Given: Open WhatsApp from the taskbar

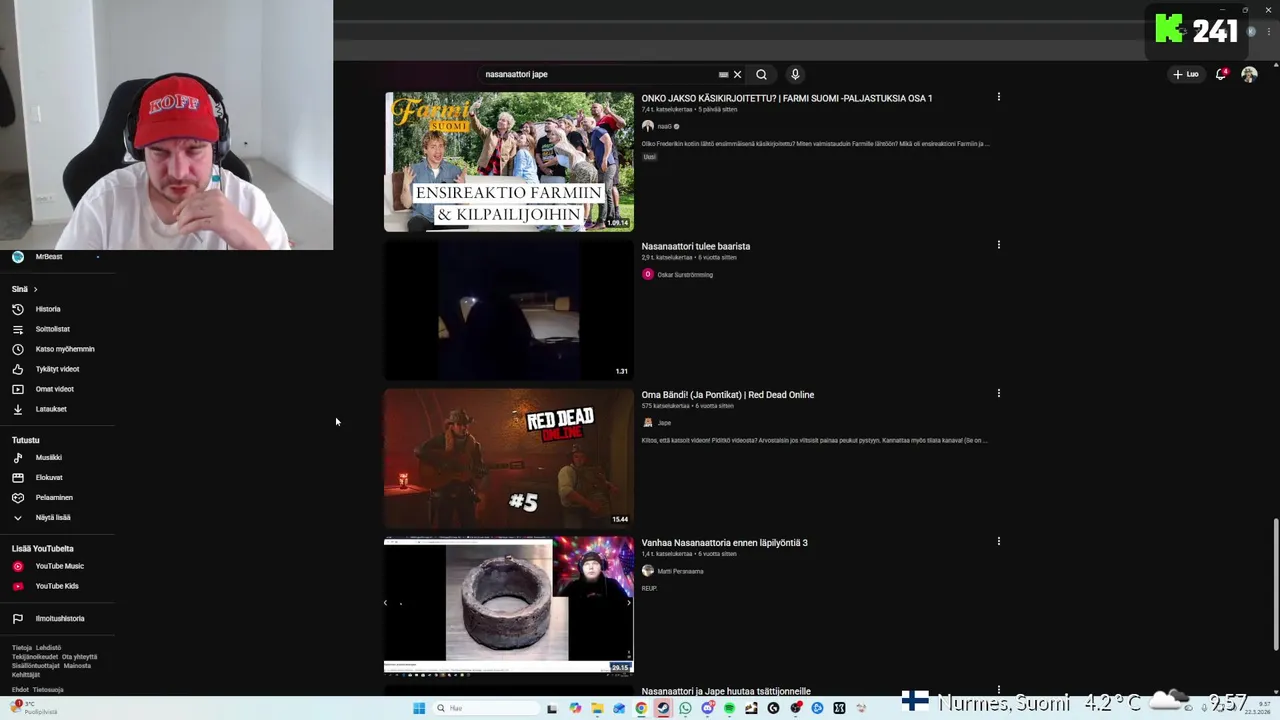Looking at the screenshot, I should pyautogui.click(x=685, y=708).
